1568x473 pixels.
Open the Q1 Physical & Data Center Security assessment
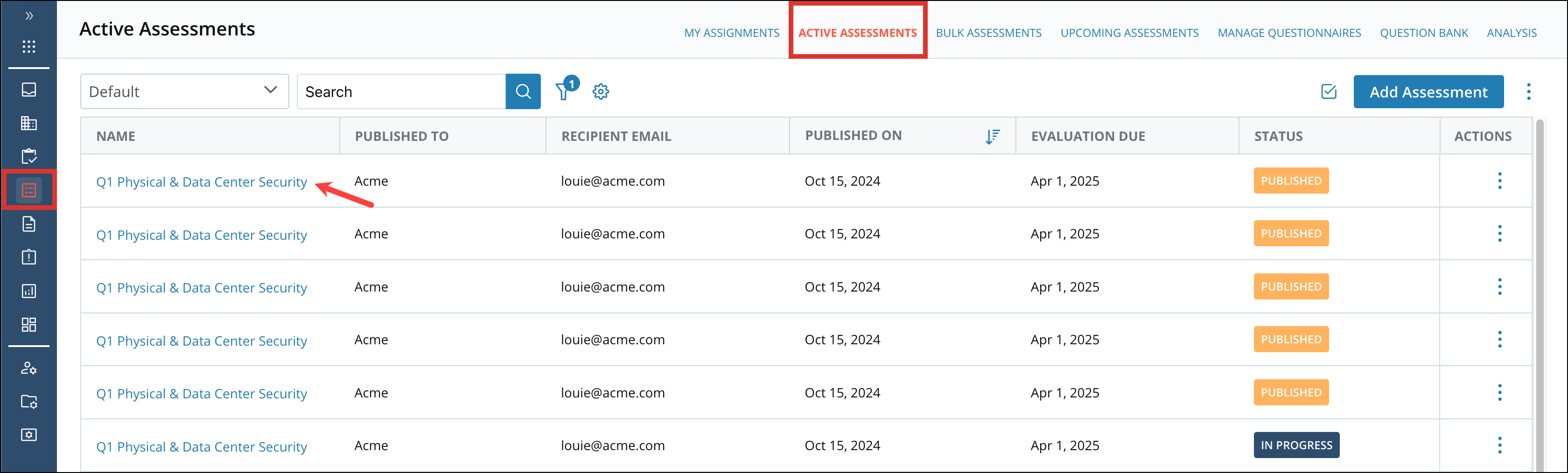(x=202, y=181)
